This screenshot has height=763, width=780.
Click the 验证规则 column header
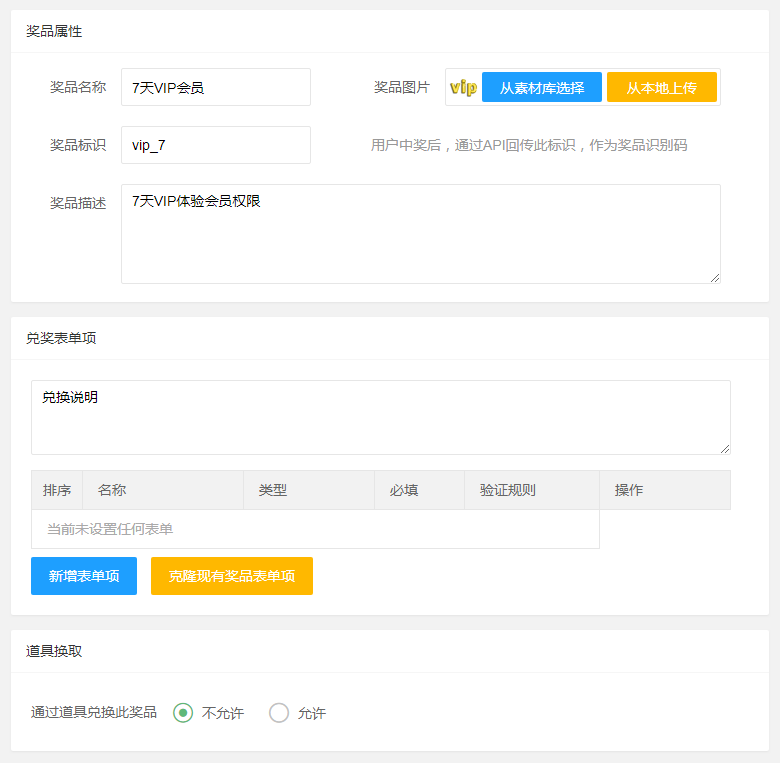pyautogui.click(x=531, y=490)
